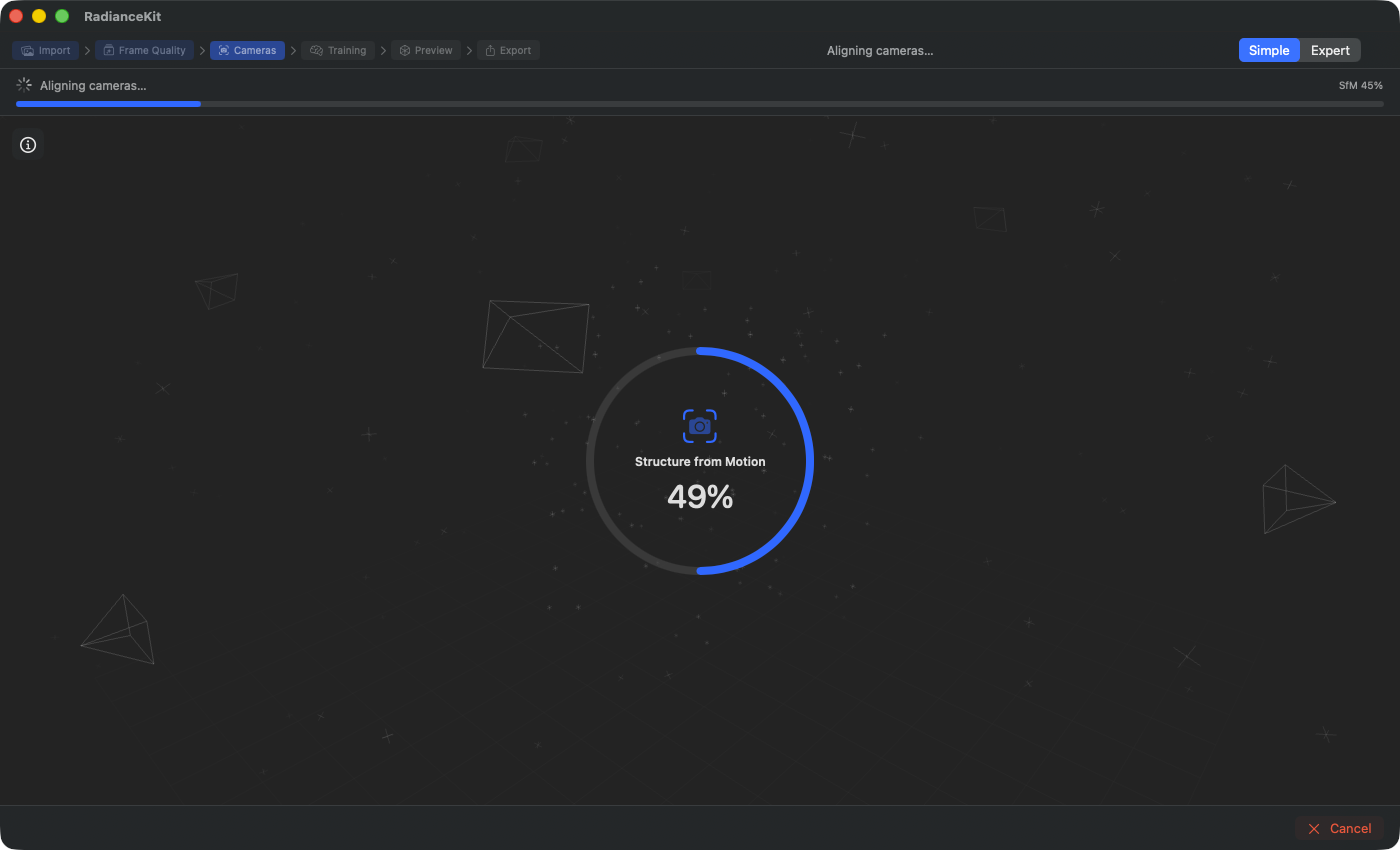Viewport: 1400px width, 850px height.
Task: Click the X icon on Cancel
Action: [1314, 829]
